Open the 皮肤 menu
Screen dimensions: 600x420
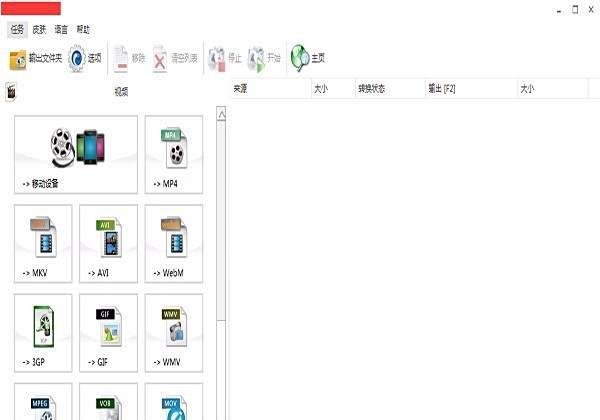tap(39, 29)
